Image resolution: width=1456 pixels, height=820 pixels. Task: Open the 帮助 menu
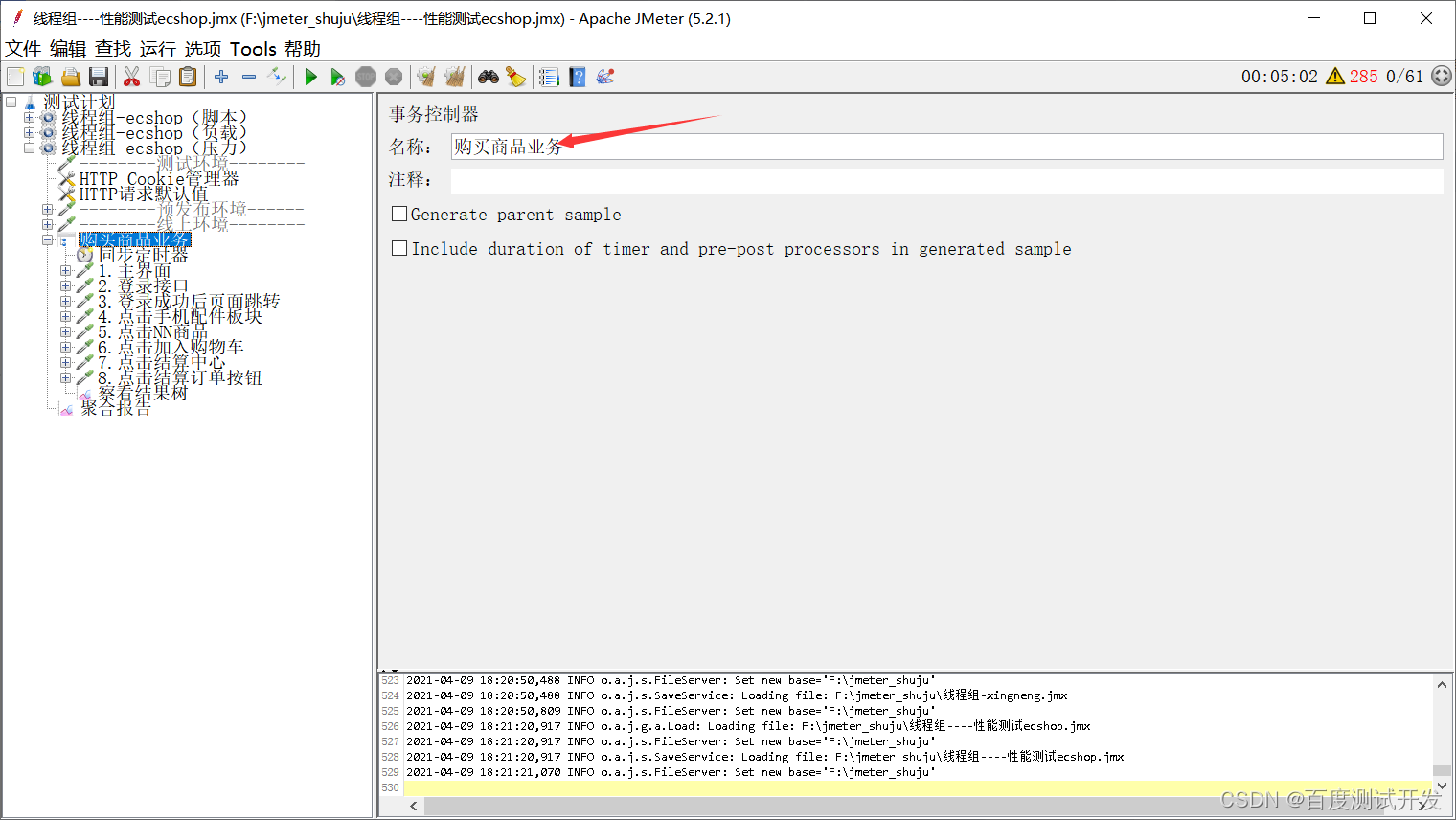(x=303, y=49)
